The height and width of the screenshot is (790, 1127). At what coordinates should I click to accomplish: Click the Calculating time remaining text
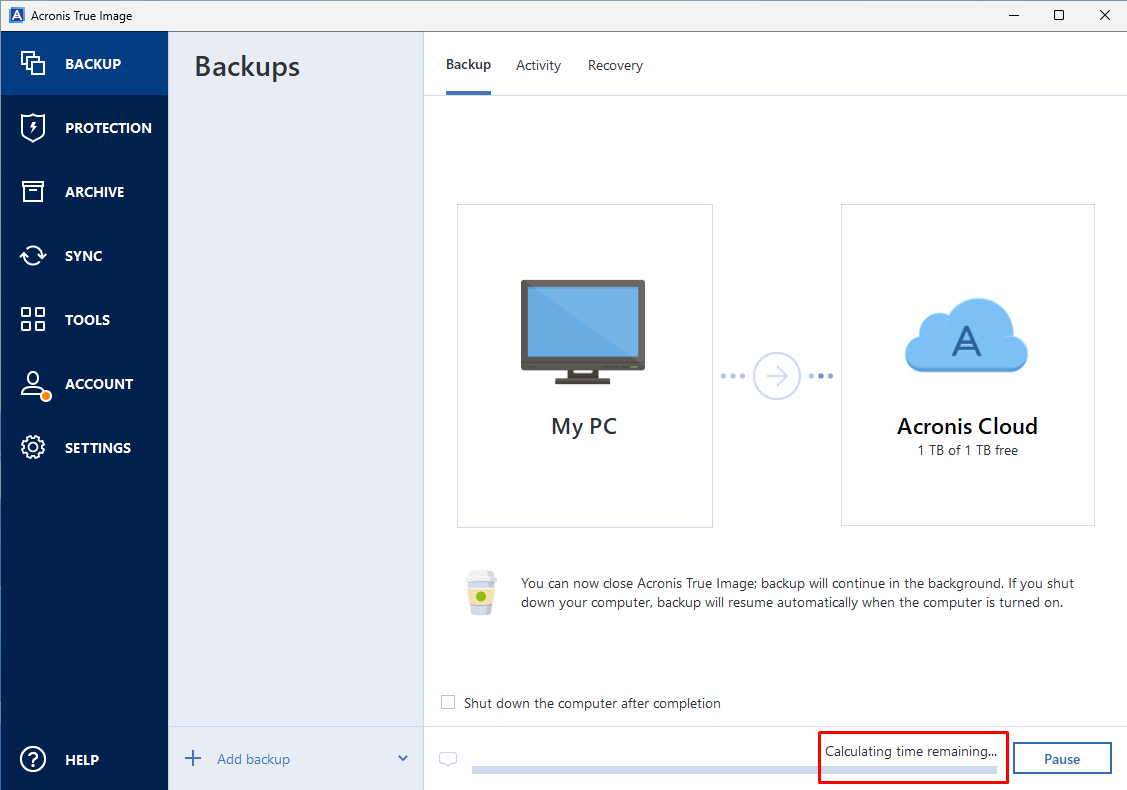[911, 751]
